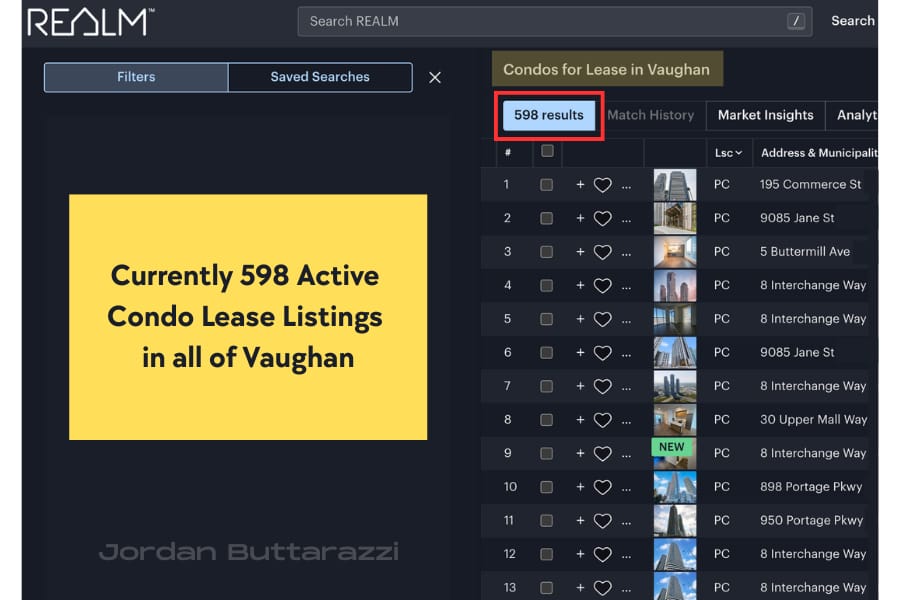Favorite listing 7 heart icon
The width and height of the screenshot is (900, 600).
(602, 386)
